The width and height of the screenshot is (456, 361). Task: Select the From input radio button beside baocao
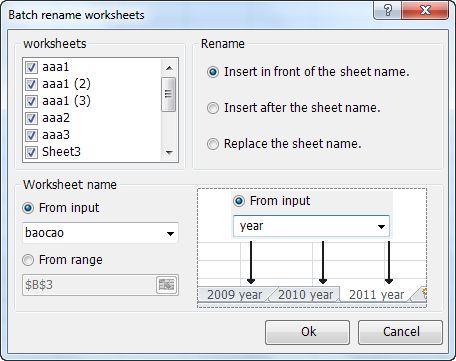28,208
